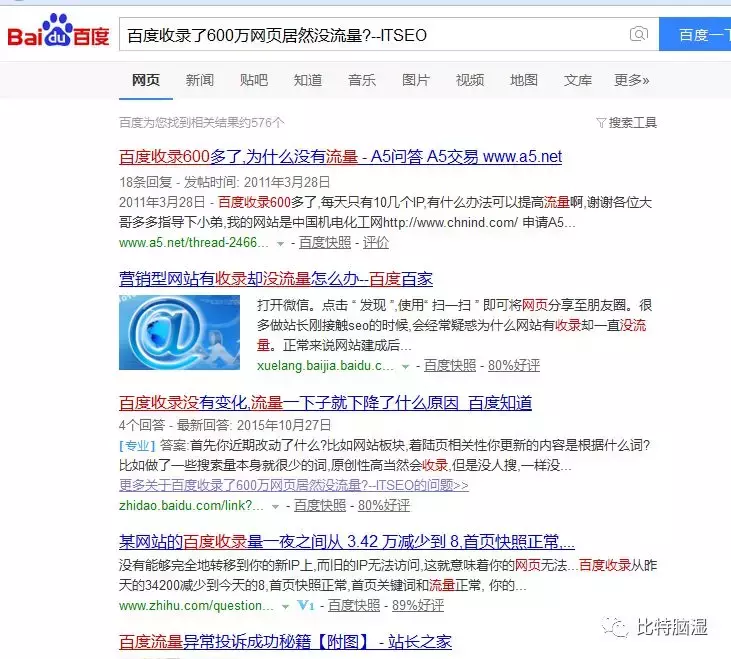Screen dimensions: 731x659
Task: Switch to the 视频 tab
Action: tap(469, 80)
